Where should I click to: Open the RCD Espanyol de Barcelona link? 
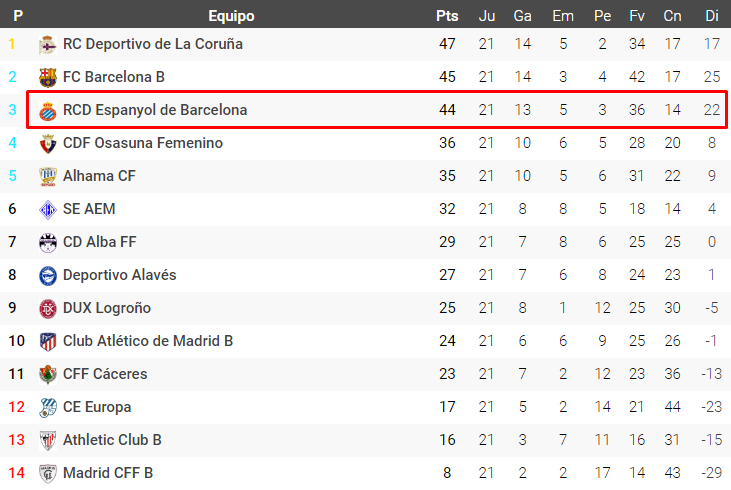click(x=155, y=110)
